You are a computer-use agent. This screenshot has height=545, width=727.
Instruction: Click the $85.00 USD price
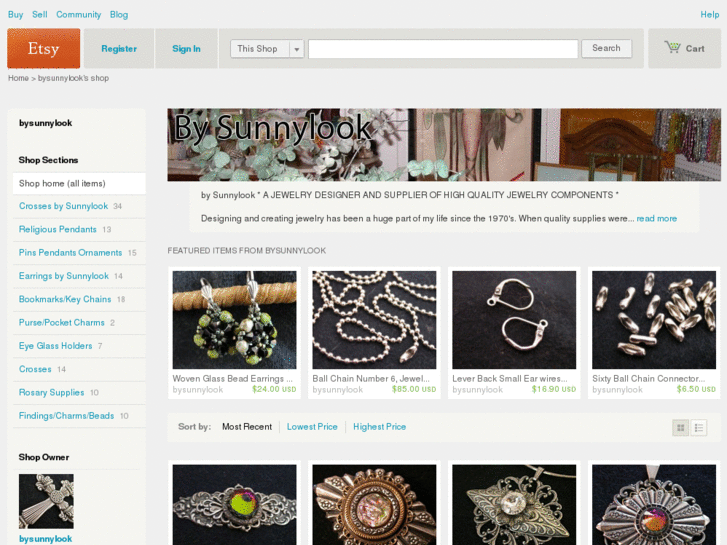[x=414, y=389]
